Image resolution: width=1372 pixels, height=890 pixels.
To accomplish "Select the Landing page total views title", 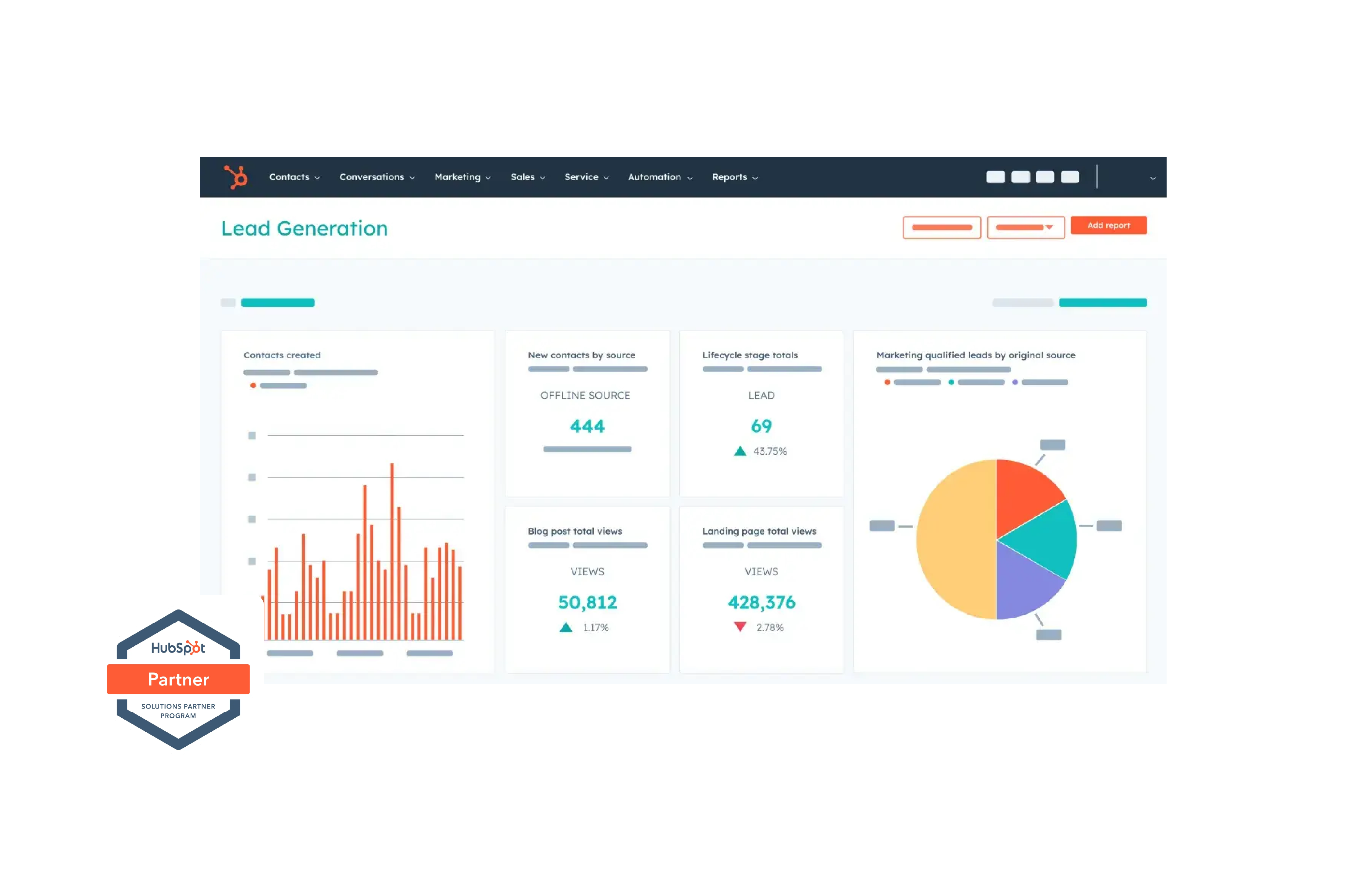I will point(758,531).
